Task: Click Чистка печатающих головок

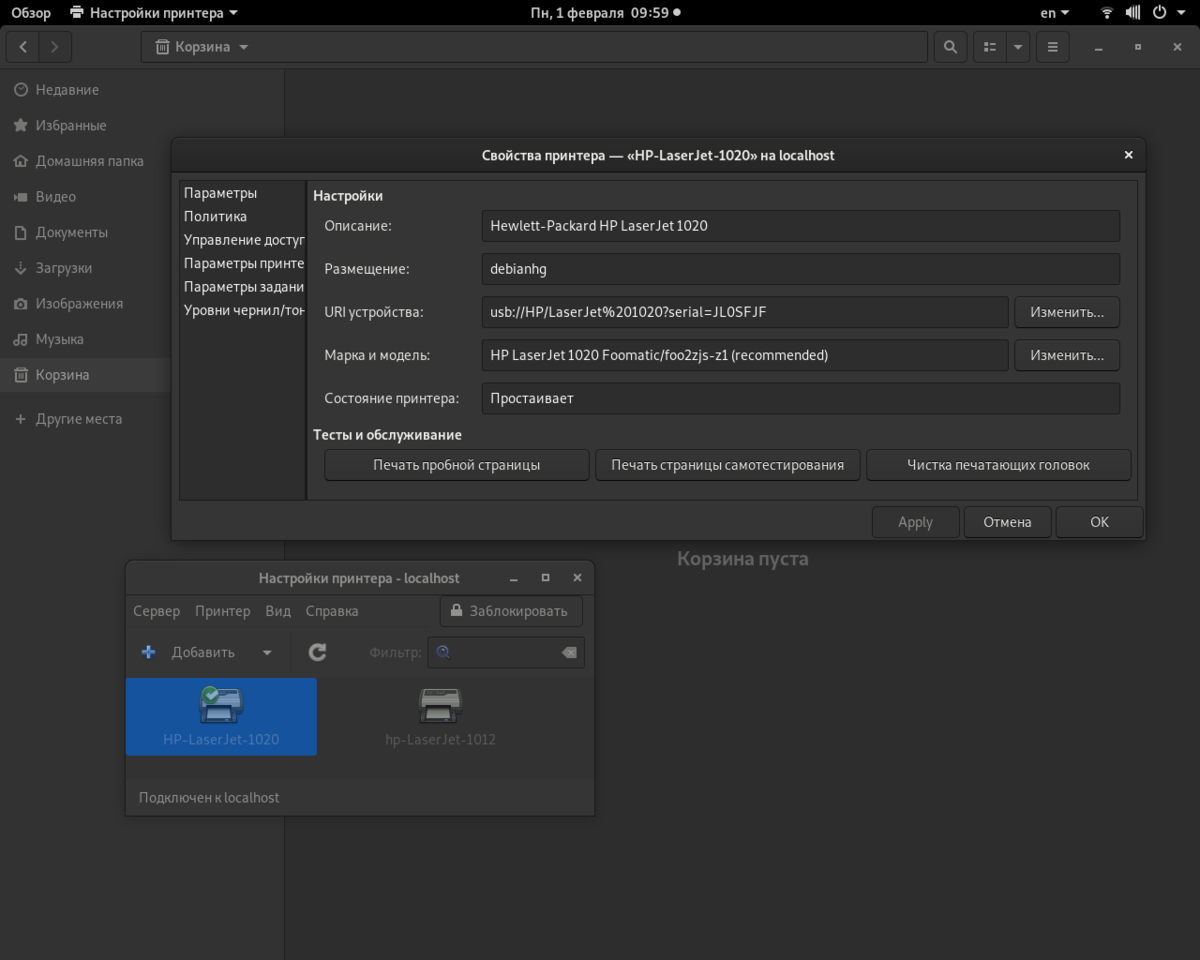Action: click(998, 465)
